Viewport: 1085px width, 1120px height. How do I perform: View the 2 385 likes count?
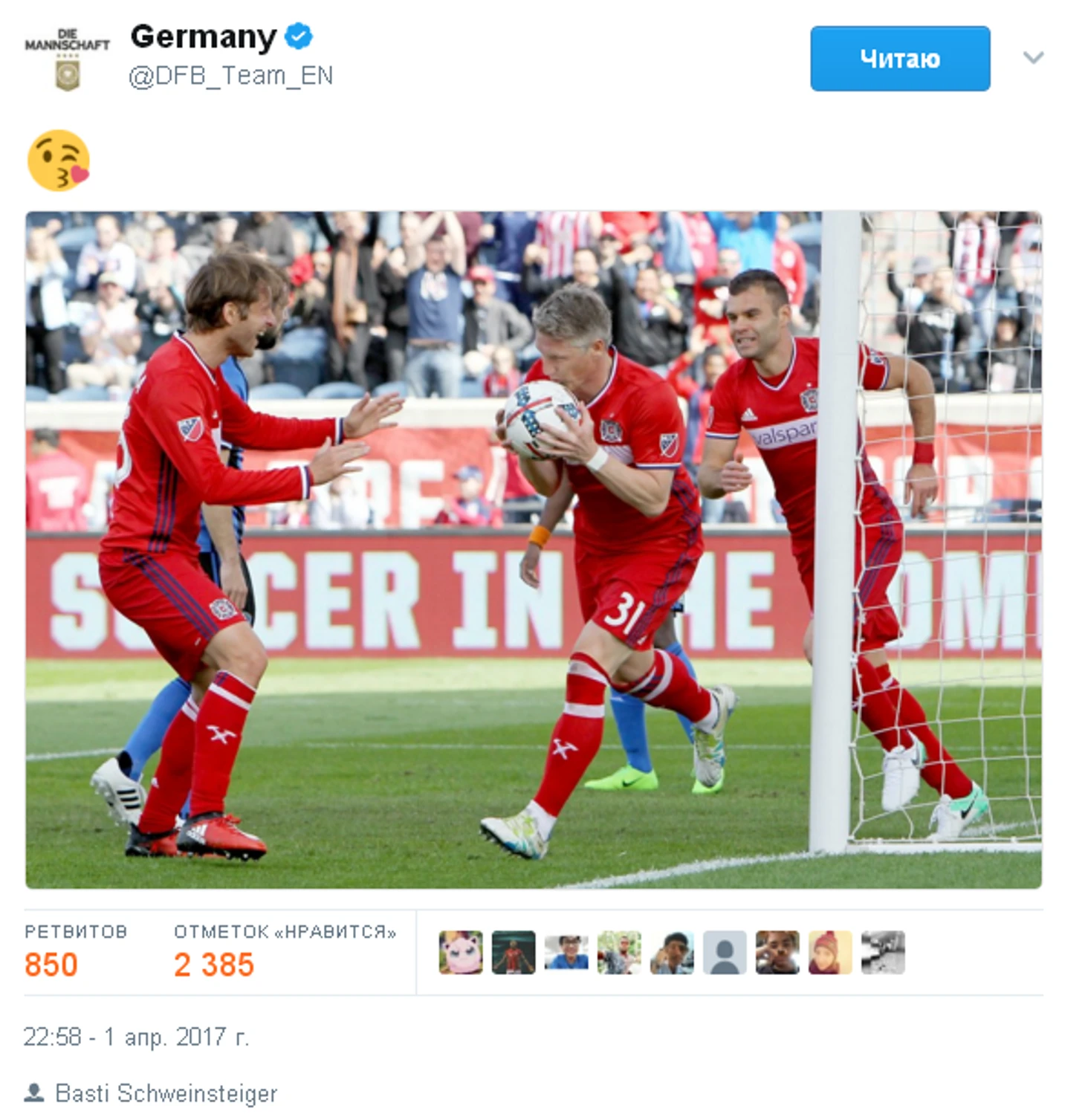[x=285, y=952]
